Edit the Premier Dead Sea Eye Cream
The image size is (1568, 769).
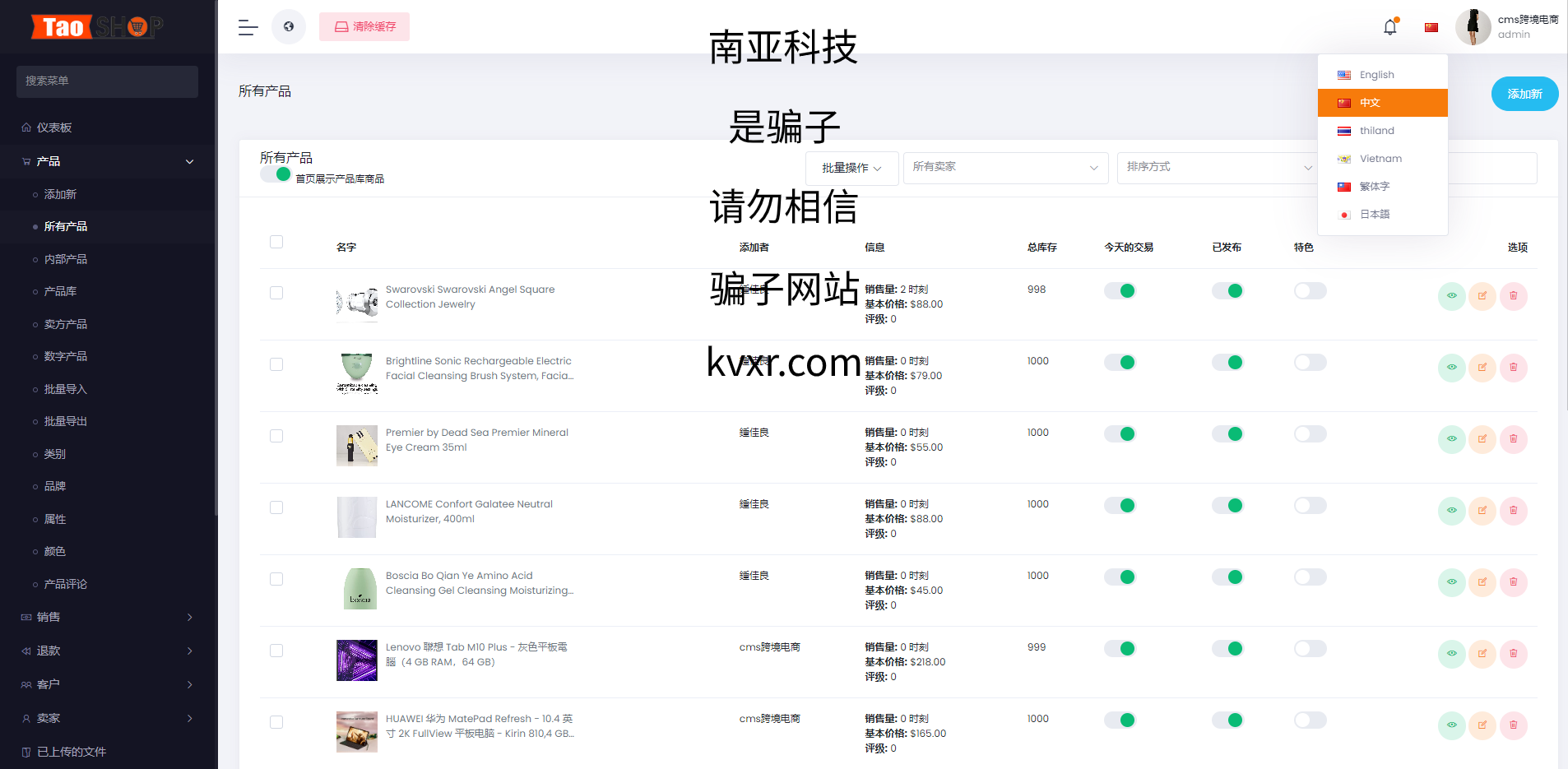click(1482, 439)
